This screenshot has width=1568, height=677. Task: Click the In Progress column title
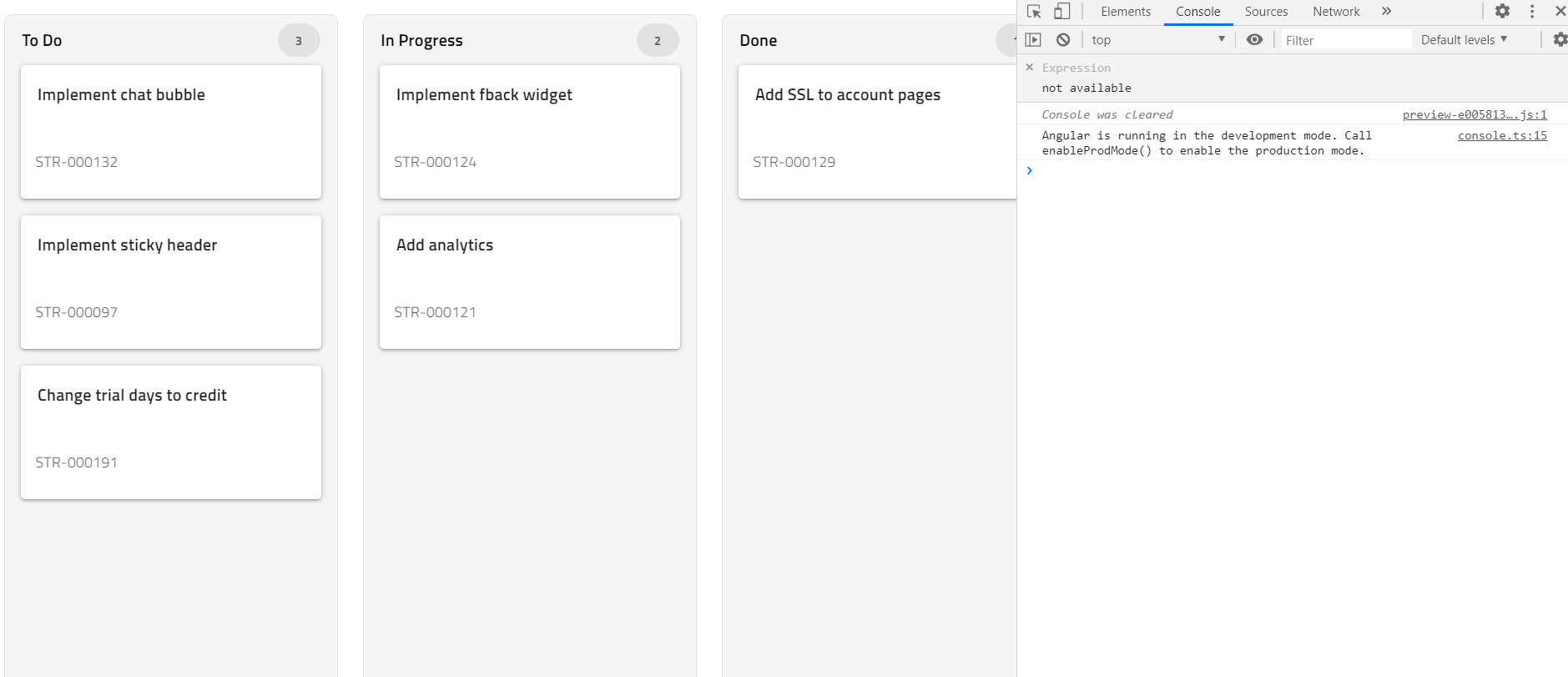click(x=421, y=40)
